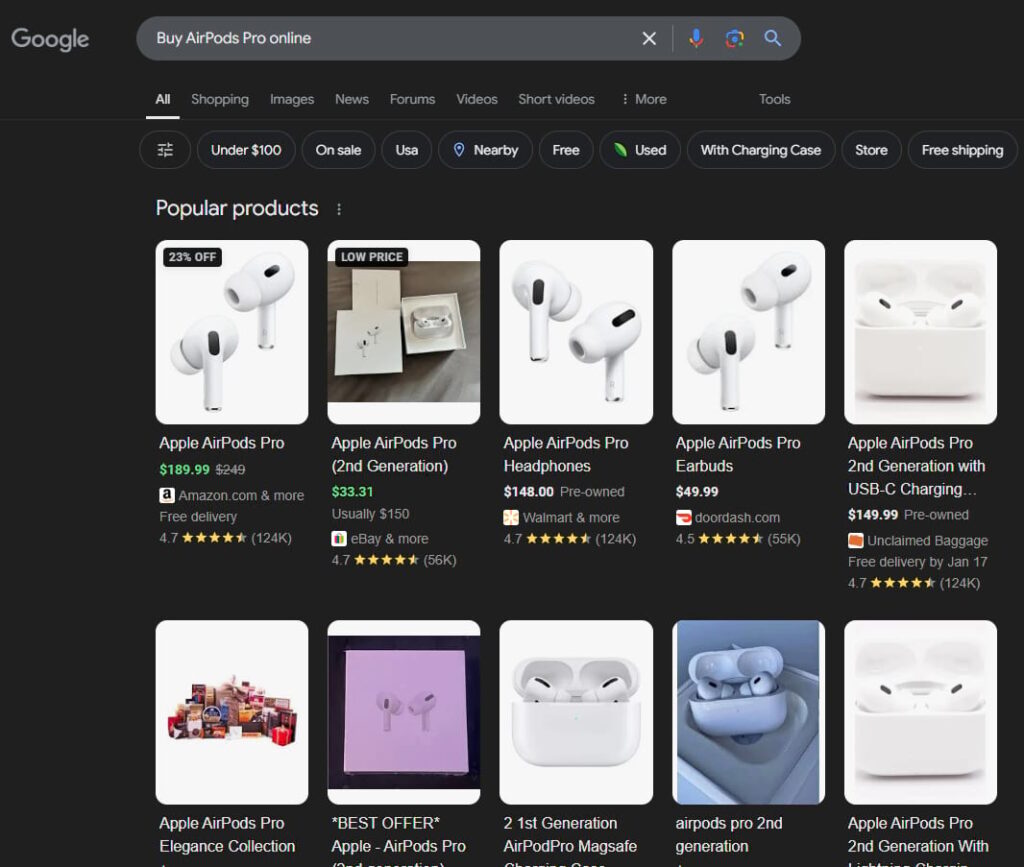Open Apple AirPods Pro Earbuds product image
The width and height of the screenshot is (1024, 867).
point(748,332)
